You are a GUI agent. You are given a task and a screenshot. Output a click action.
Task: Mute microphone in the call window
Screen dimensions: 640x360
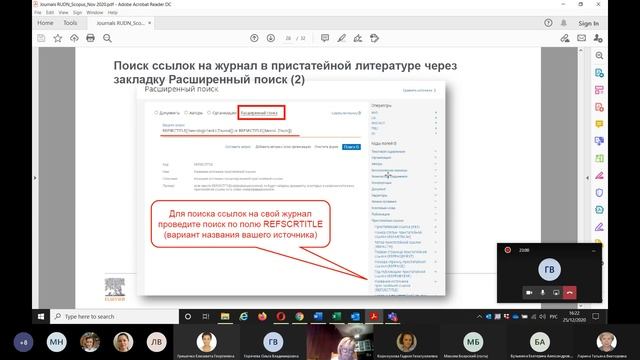(542, 293)
